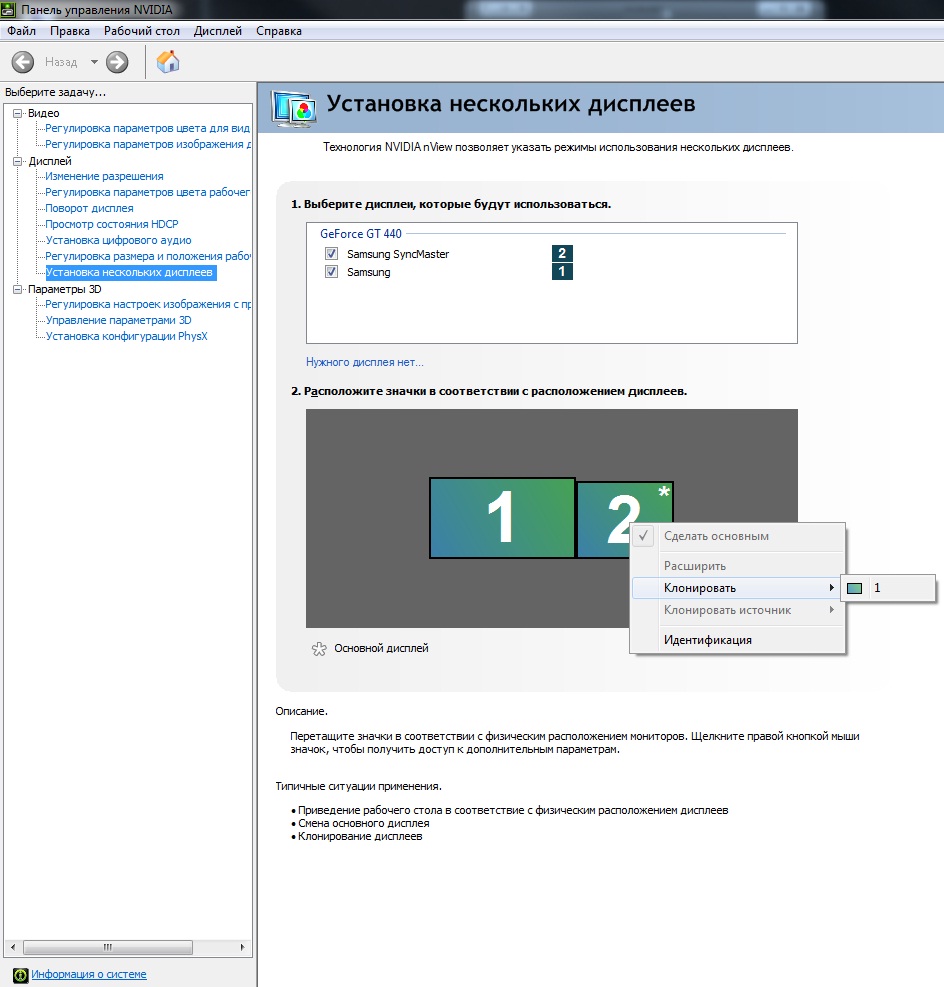Image resolution: width=944 pixels, height=987 pixels.
Task: Open the Файл menu
Action: coord(21,31)
